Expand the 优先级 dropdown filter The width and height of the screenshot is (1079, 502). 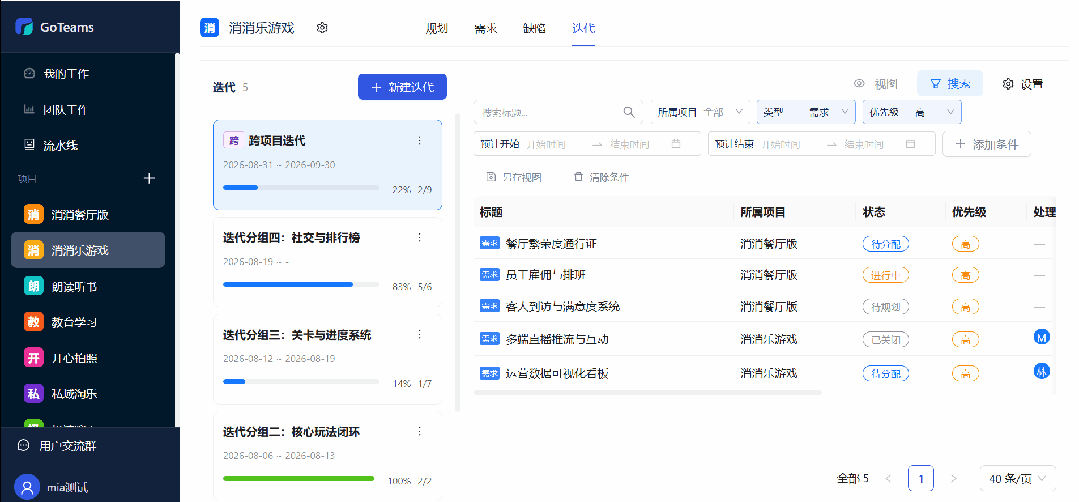coord(912,112)
